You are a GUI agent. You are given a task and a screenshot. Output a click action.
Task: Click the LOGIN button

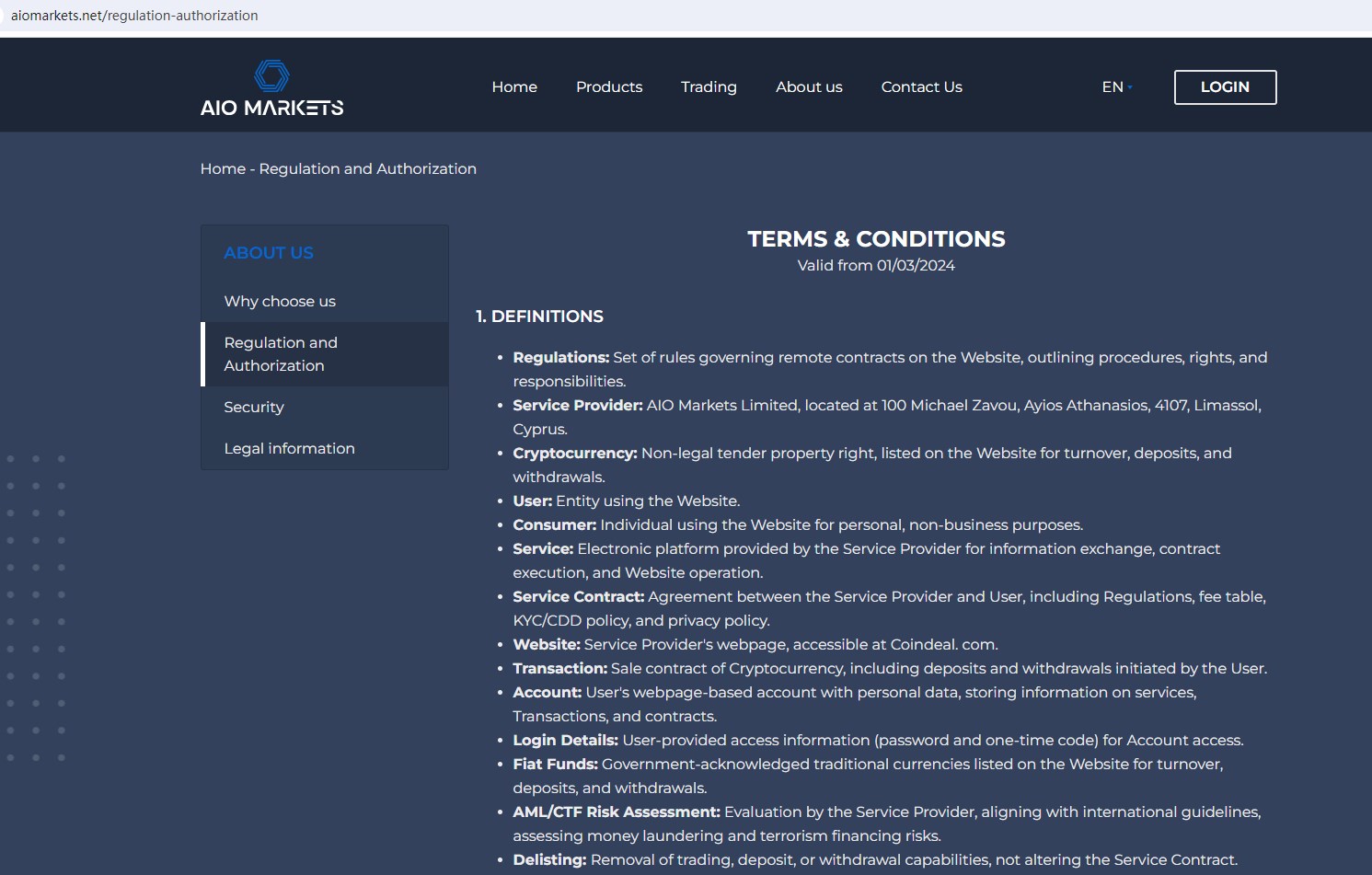1225,87
